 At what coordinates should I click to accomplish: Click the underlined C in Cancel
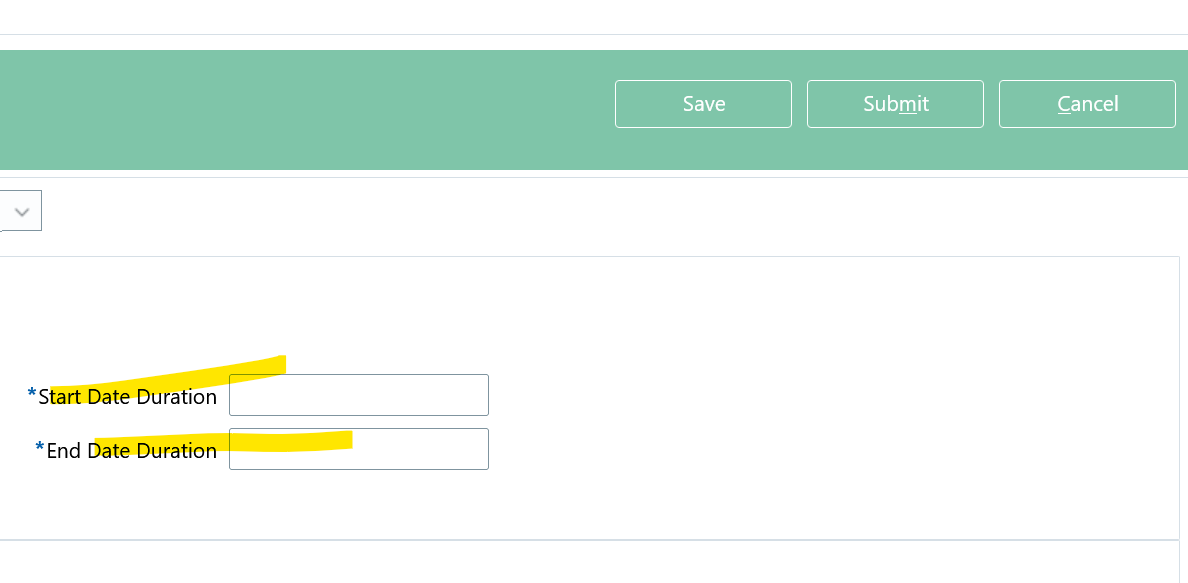(1063, 103)
